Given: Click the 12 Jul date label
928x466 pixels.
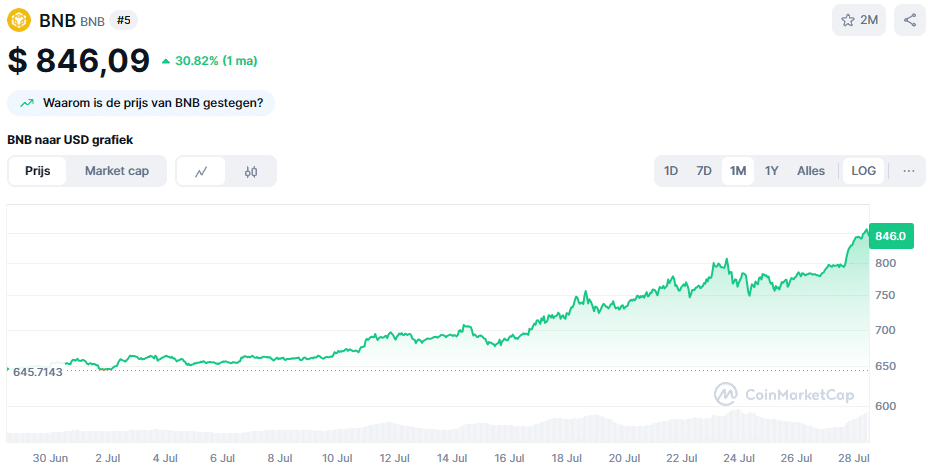Looking at the screenshot, I should pyautogui.click(x=394, y=458).
